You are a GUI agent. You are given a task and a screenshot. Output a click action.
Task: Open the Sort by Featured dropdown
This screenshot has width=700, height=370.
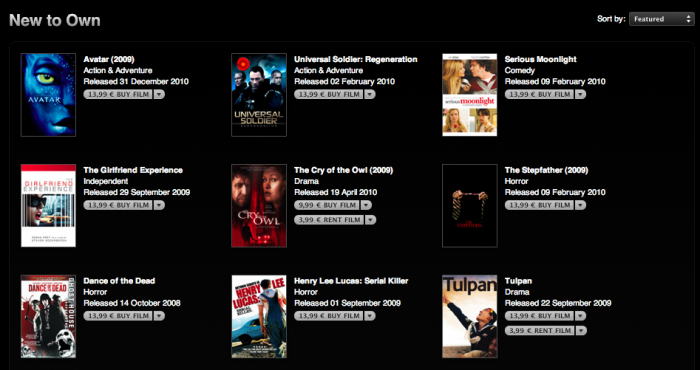661,19
